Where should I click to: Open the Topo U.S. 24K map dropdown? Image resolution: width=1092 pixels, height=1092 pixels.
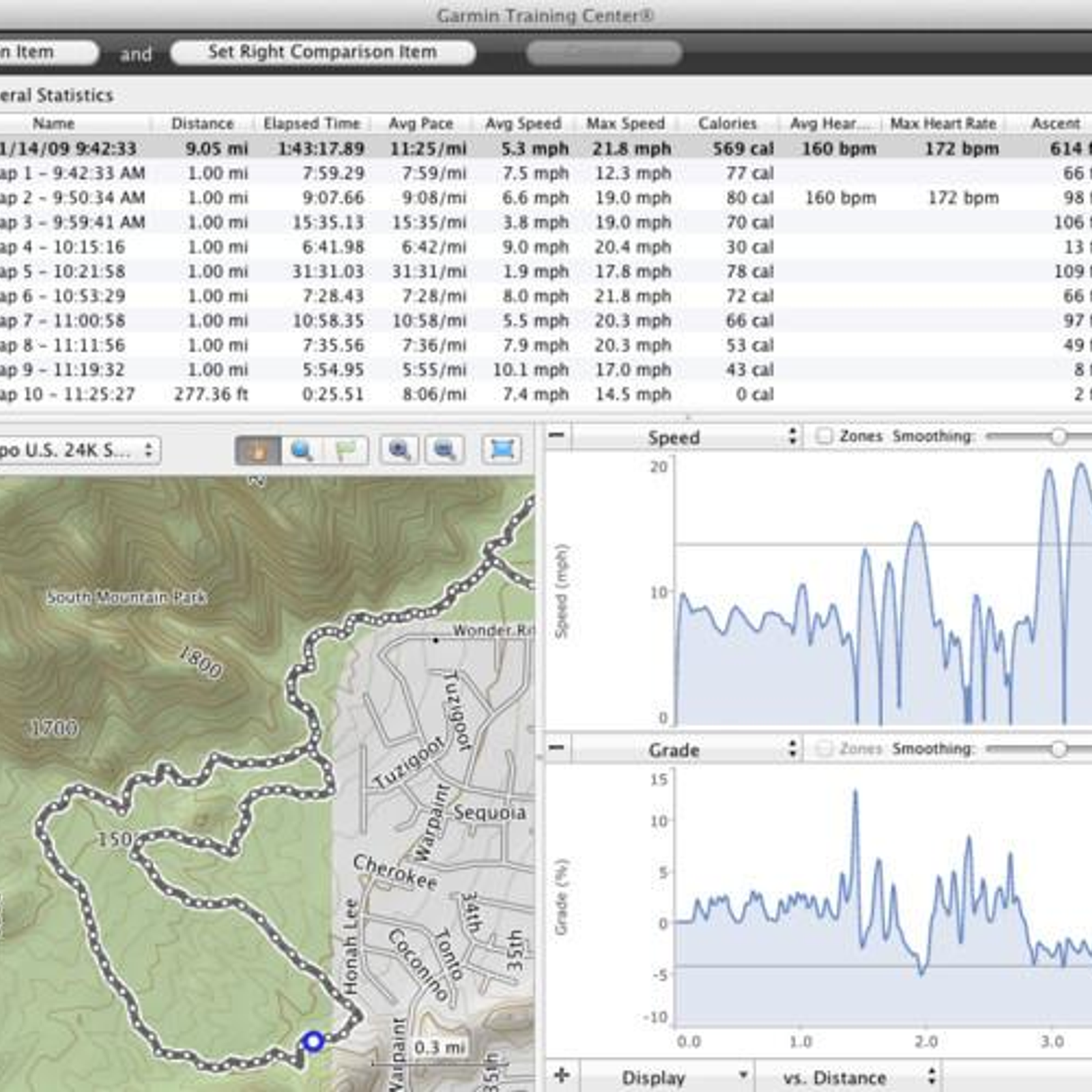pyautogui.click(x=78, y=450)
